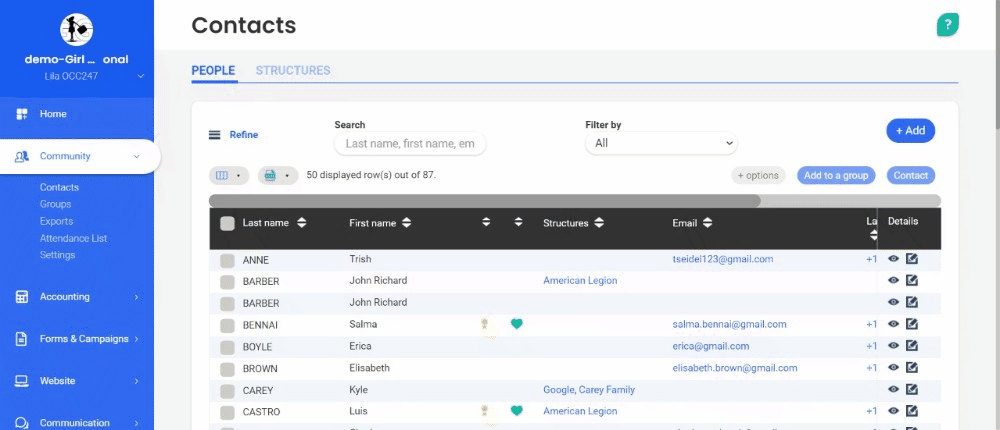Edit the CAREY Kyle contact

(x=912, y=389)
